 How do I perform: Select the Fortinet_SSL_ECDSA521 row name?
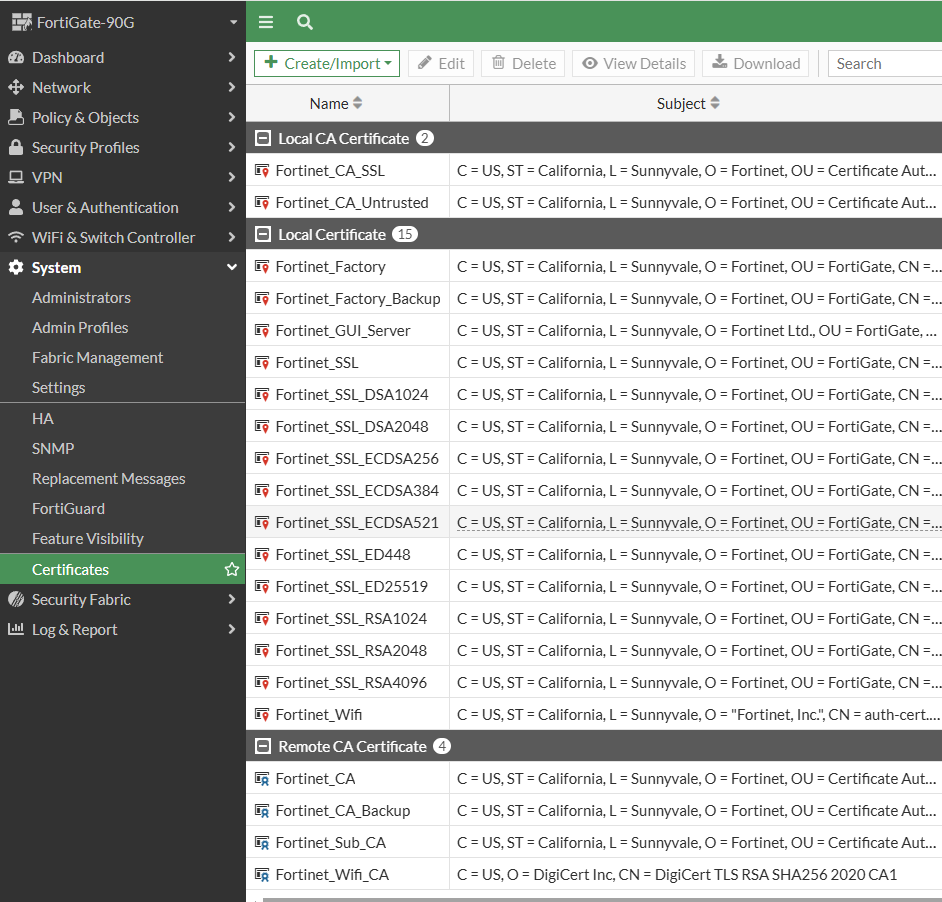point(357,522)
